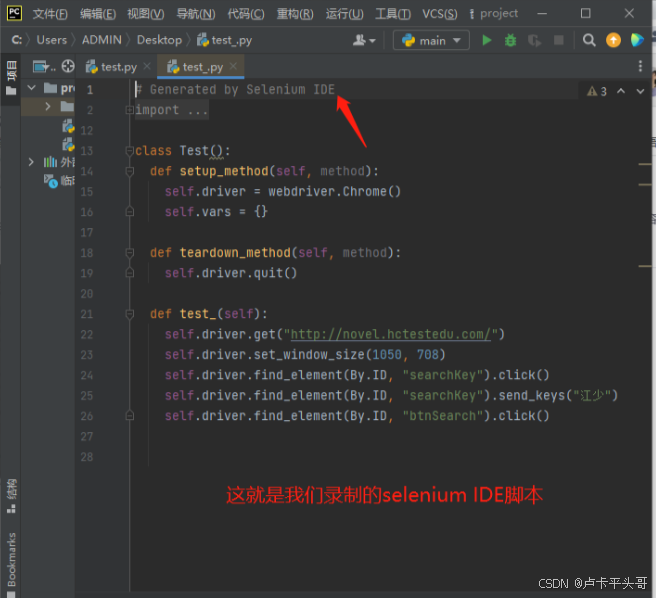The height and width of the screenshot is (598, 656).
Task: Click test_.py in the breadcrumb path
Action: click(x=224, y=40)
